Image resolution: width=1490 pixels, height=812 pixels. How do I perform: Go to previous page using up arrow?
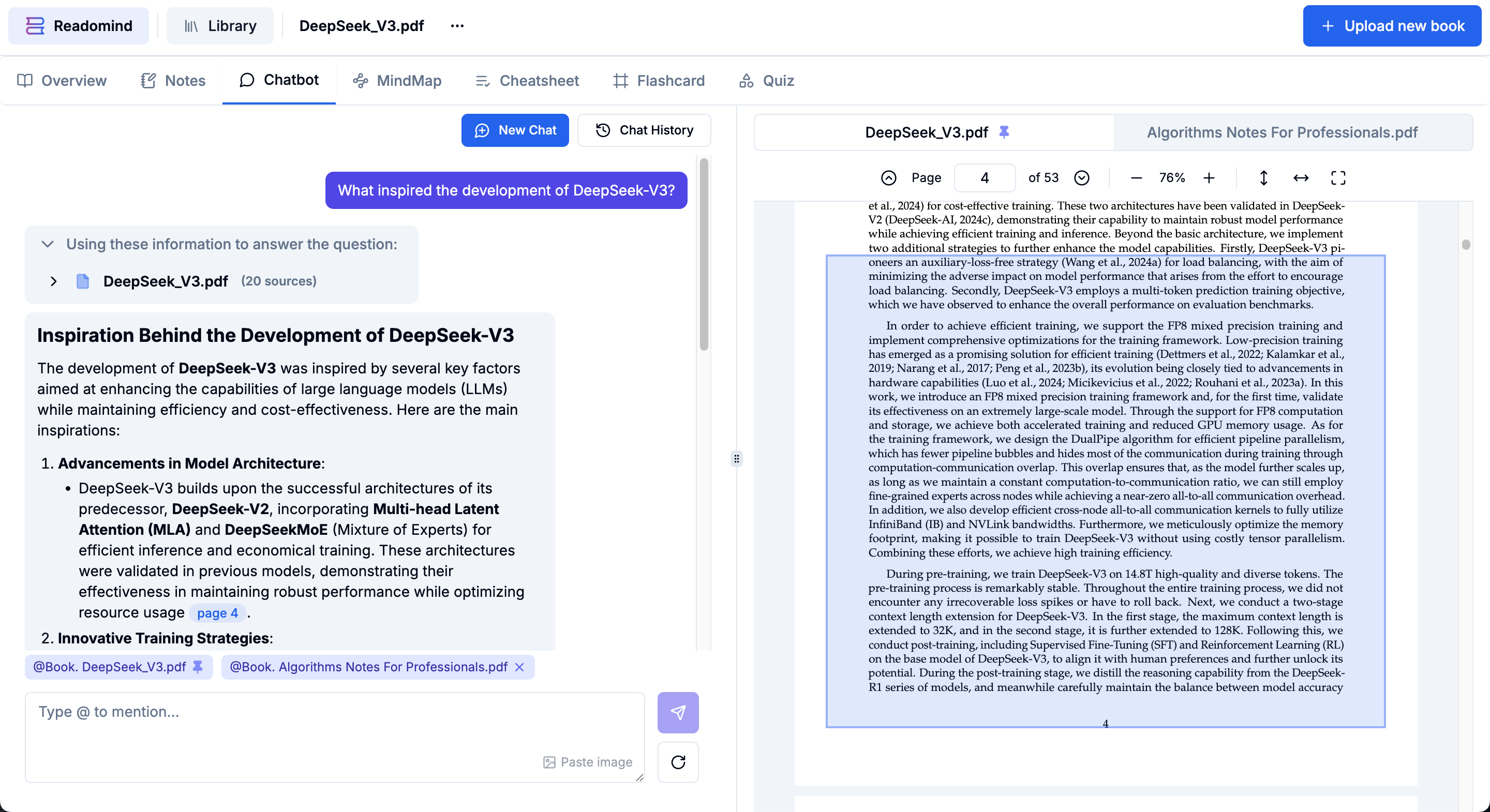[x=888, y=177]
